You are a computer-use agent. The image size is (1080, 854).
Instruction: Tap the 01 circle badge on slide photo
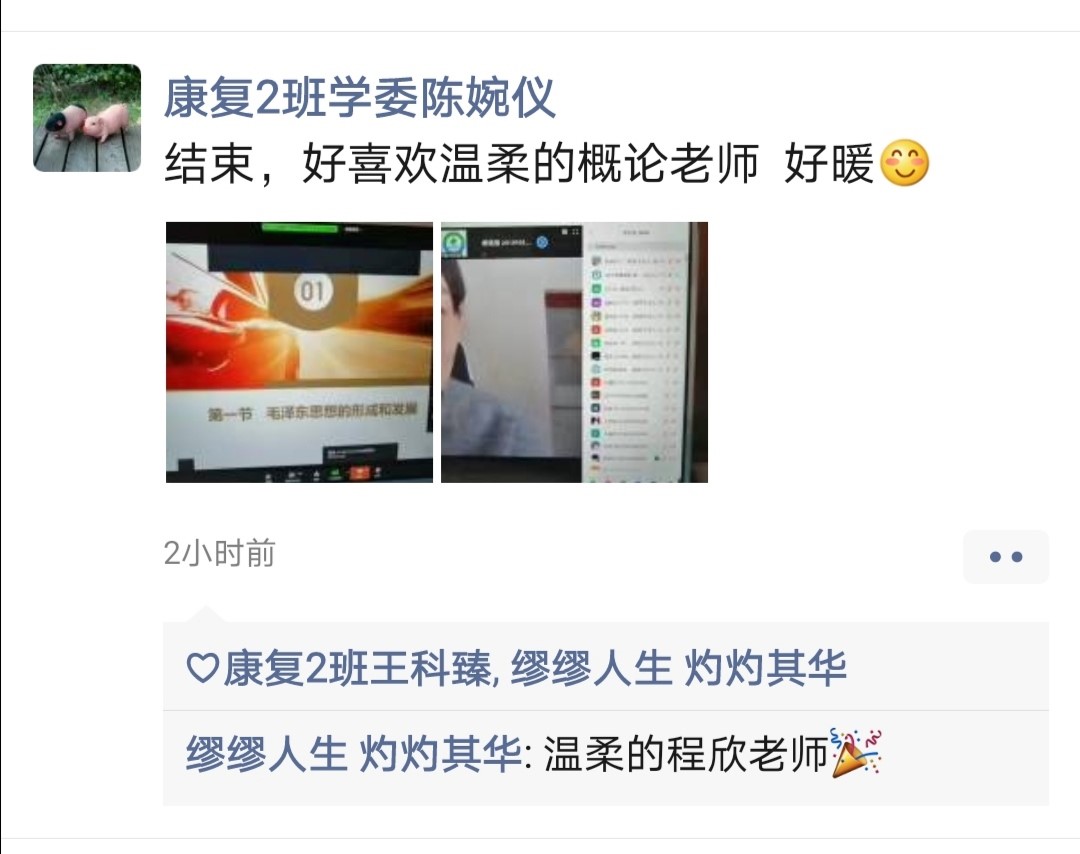pos(313,291)
